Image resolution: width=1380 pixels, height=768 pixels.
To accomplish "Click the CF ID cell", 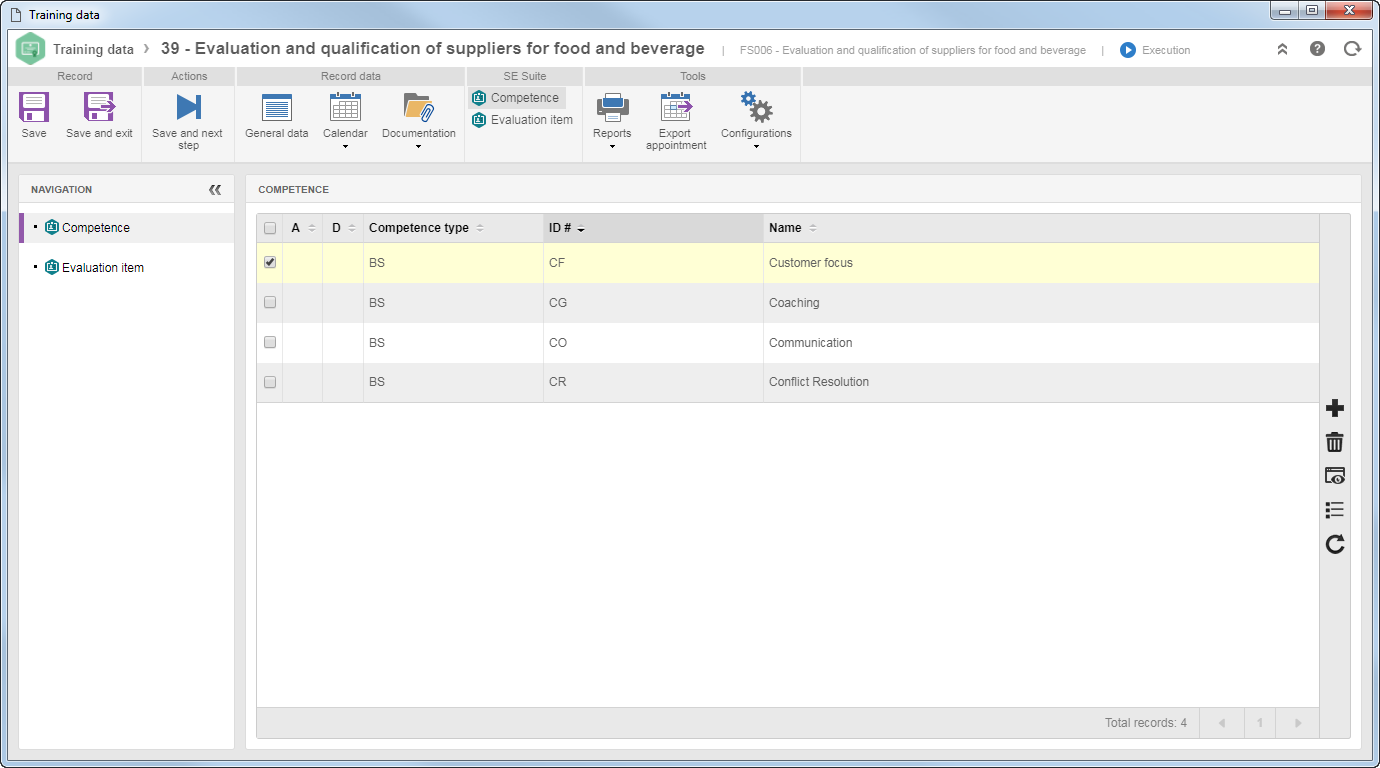I will 653,263.
